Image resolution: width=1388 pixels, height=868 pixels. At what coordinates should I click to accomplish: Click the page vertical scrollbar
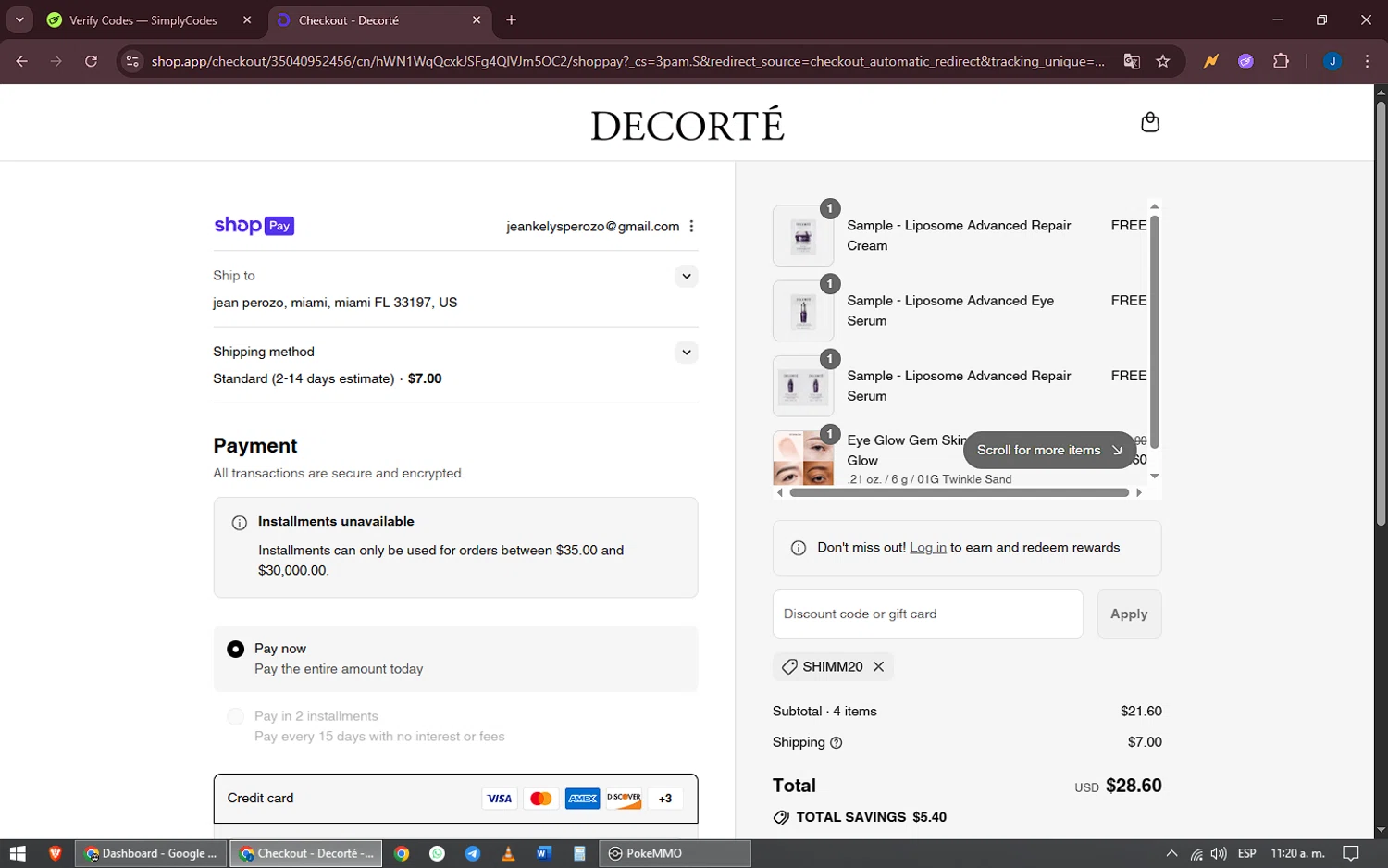(1381, 315)
